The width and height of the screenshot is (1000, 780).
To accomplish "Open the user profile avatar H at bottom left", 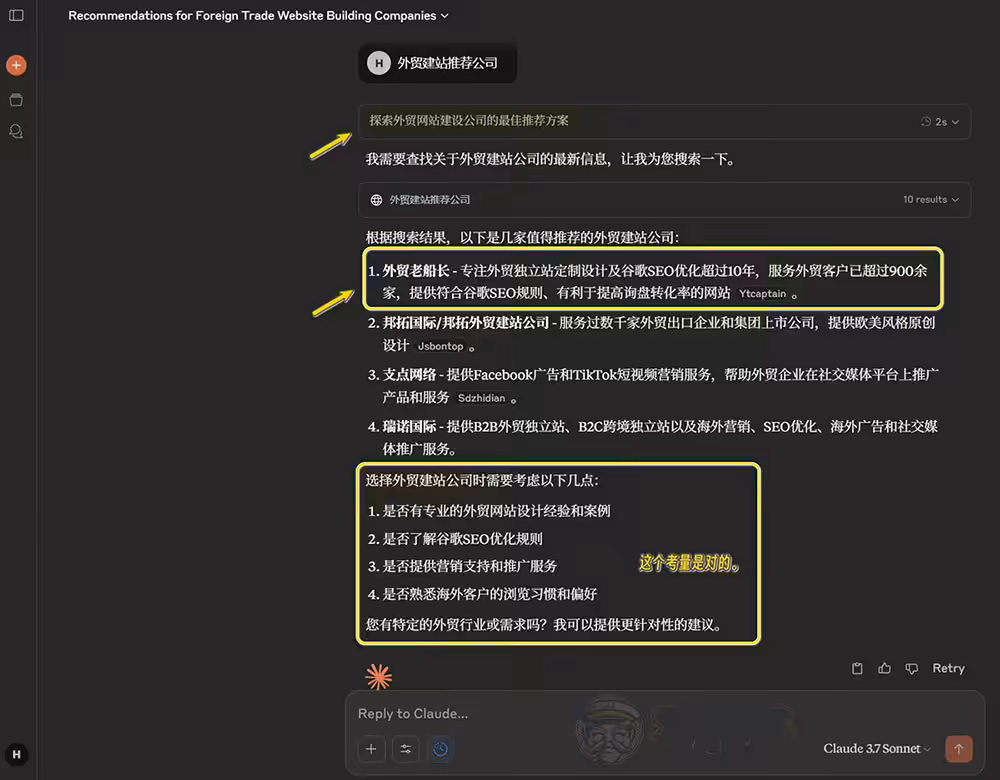I will tap(17, 754).
